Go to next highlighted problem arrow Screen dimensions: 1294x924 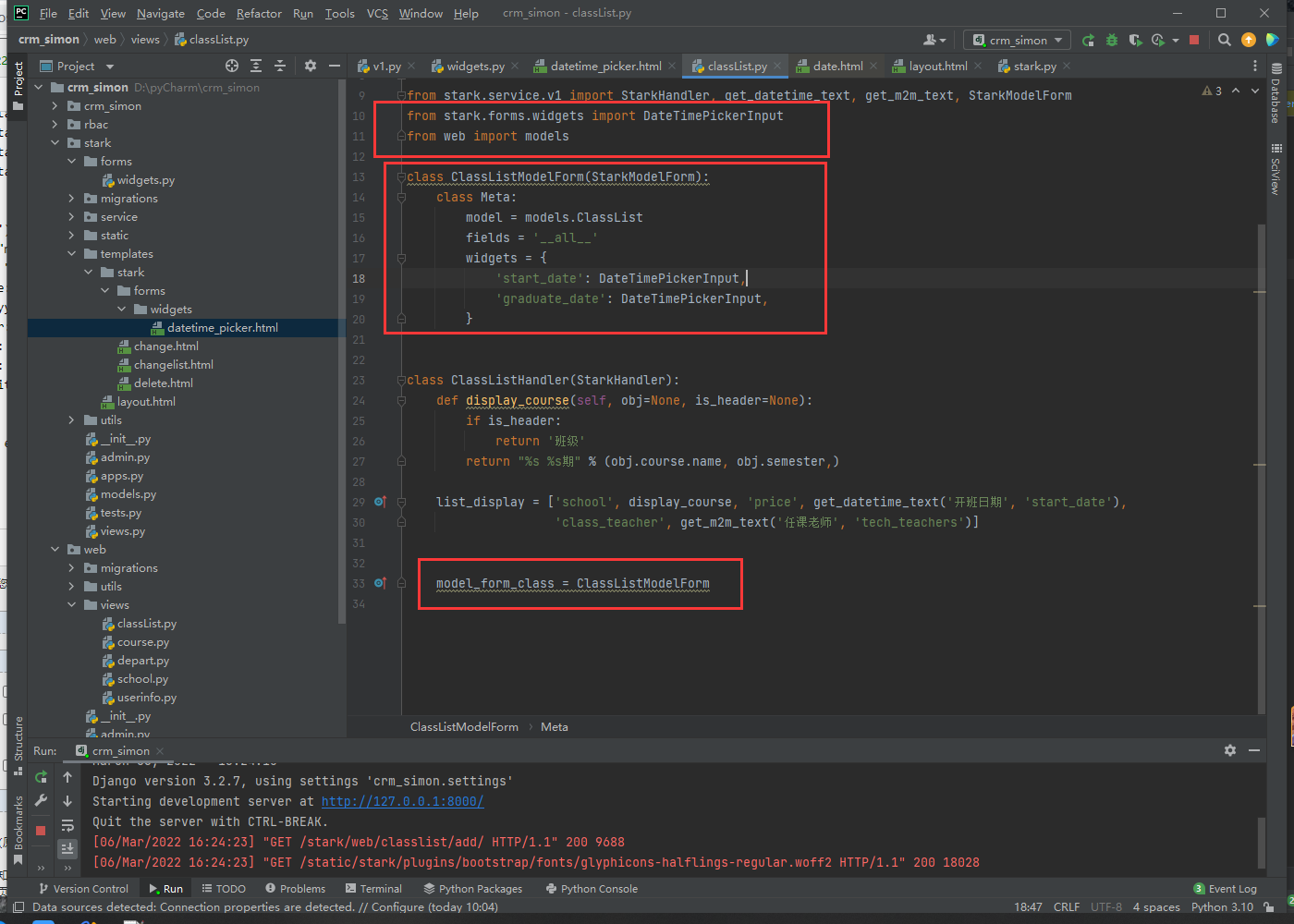tap(1255, 91)
